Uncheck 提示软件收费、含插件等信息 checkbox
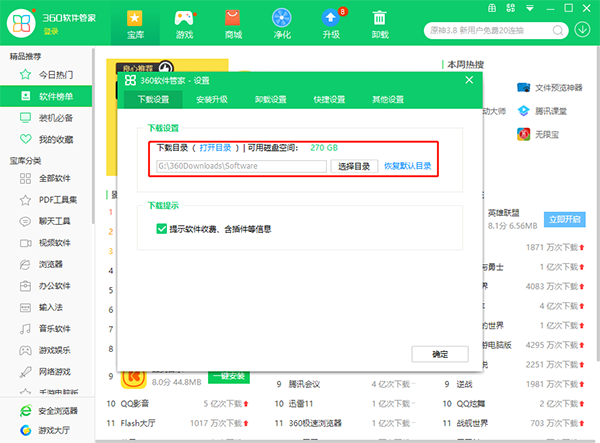The width and height of the screenshot is (600, 443). point(162,229)
